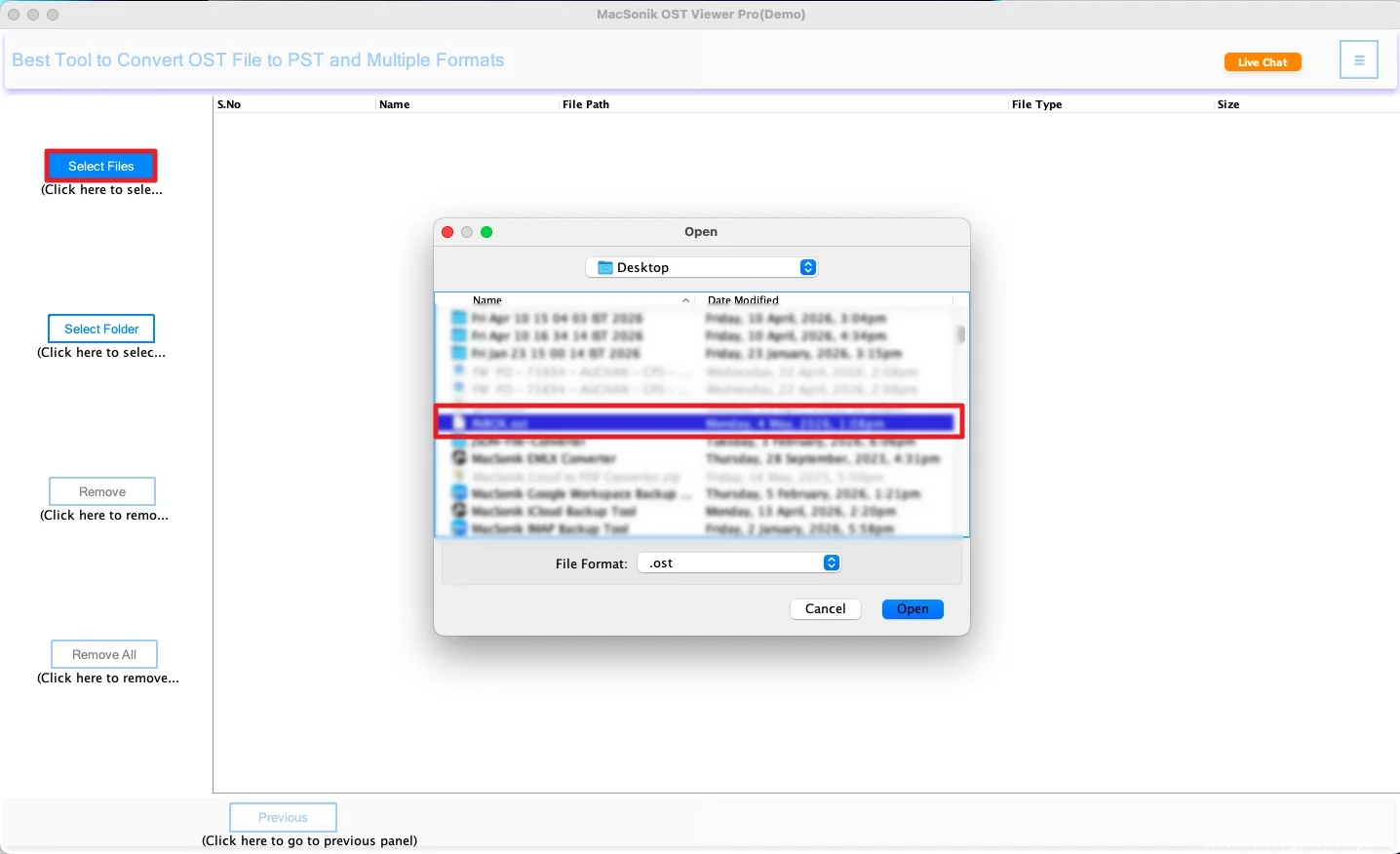Click app icon of MacSonik EMLX Converter
This screenshot has width=1400, height=854.
459,458
